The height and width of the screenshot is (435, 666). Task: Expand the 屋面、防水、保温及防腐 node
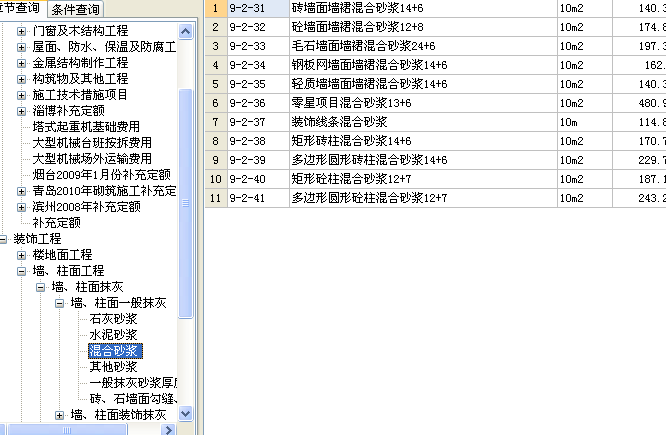click(21, 47)
